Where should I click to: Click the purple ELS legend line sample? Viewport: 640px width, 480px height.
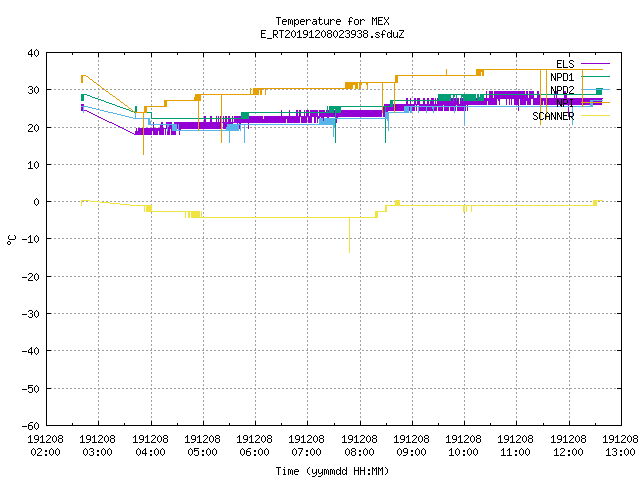tap(595, 64)
